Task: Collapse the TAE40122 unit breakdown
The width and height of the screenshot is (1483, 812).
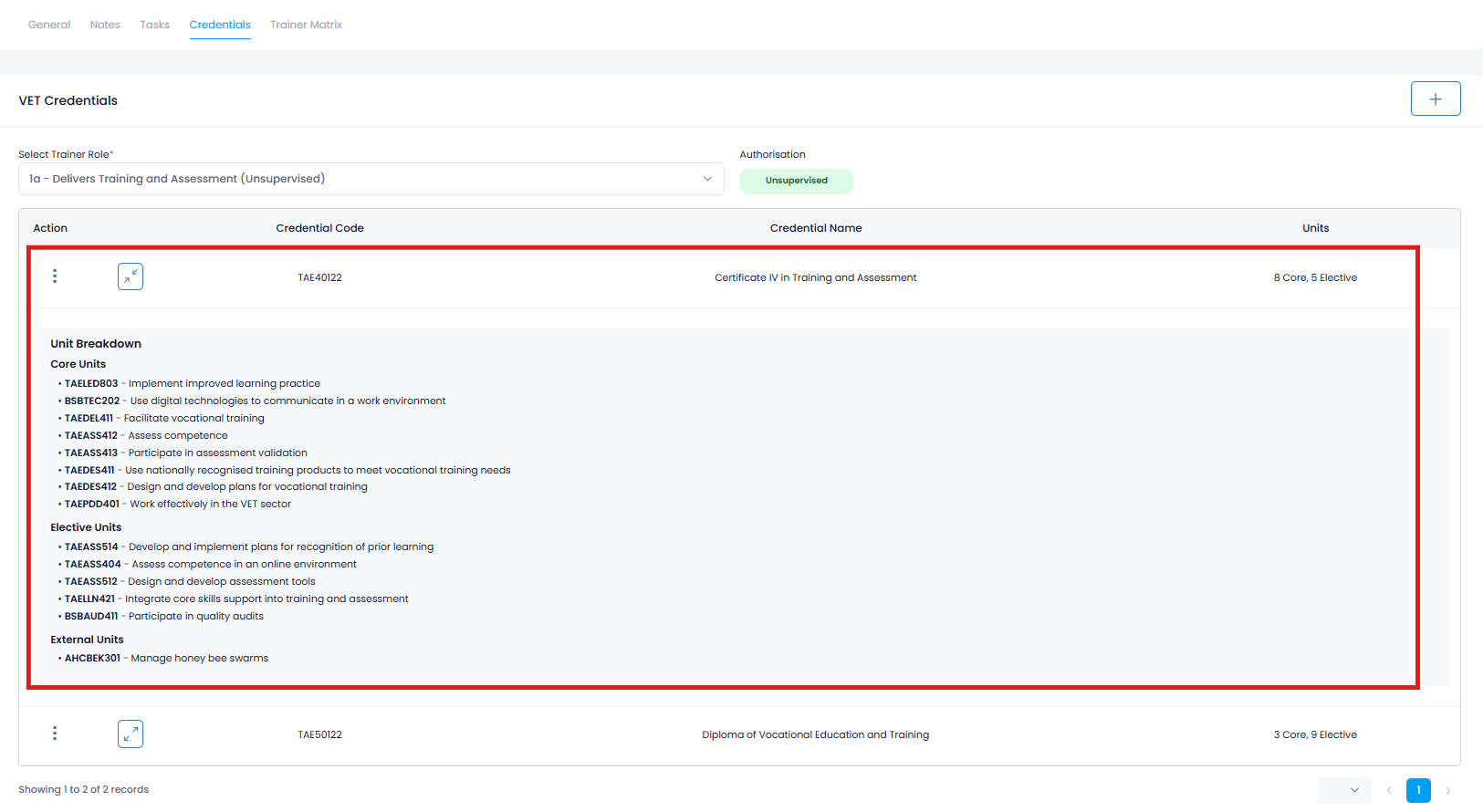Action: tap(131, 276)
